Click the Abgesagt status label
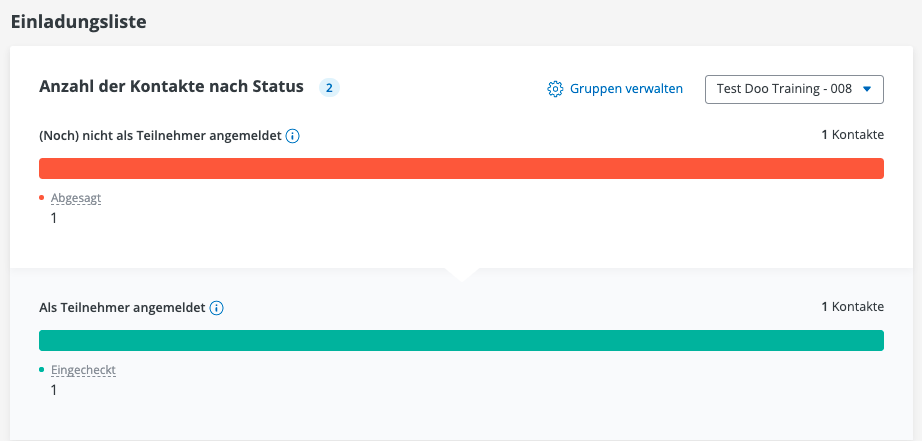Image resolution: width=922 pixels, height=441 pixels. 76,198
